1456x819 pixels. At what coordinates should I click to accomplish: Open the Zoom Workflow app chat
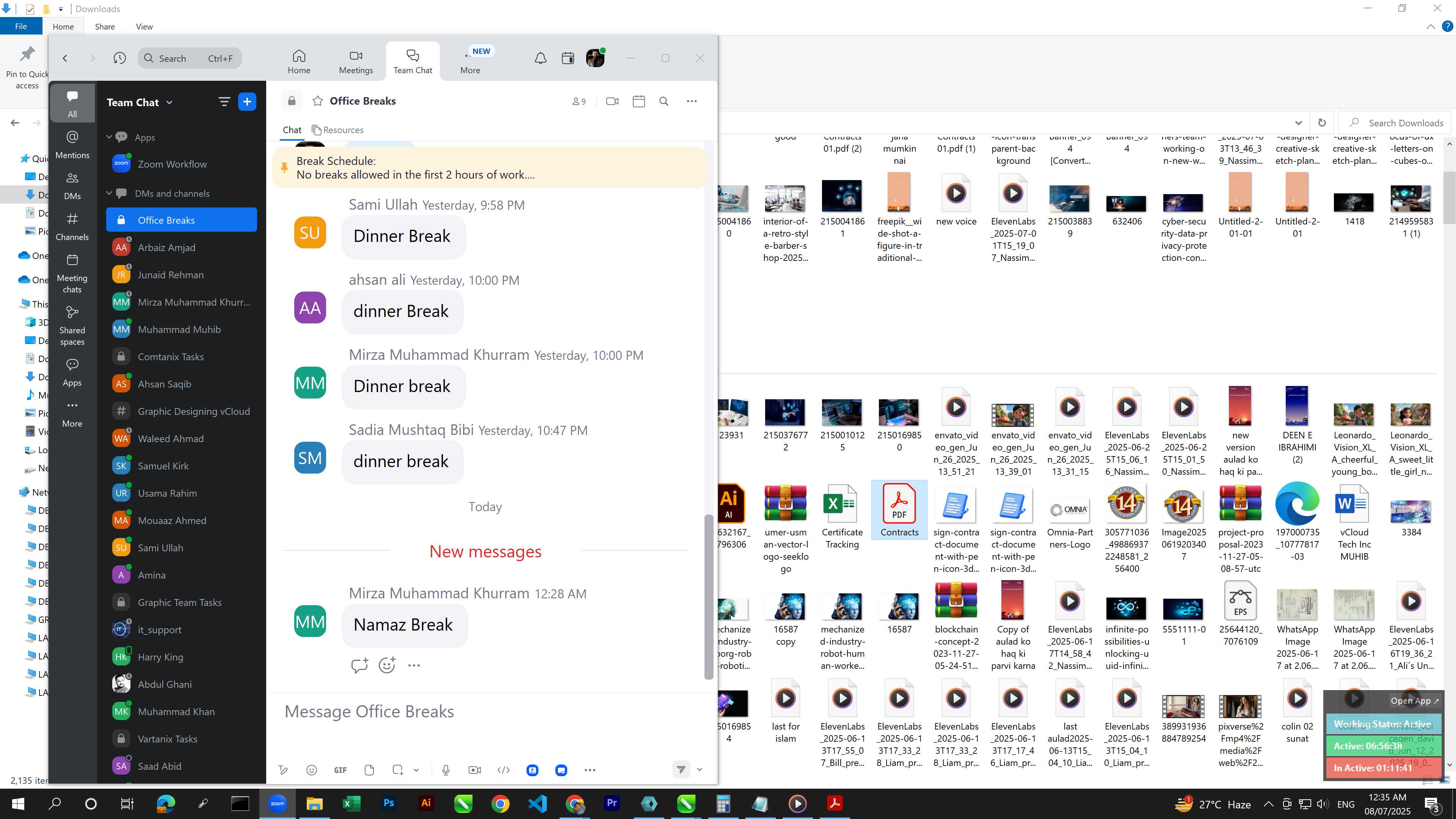coord(182,164)
